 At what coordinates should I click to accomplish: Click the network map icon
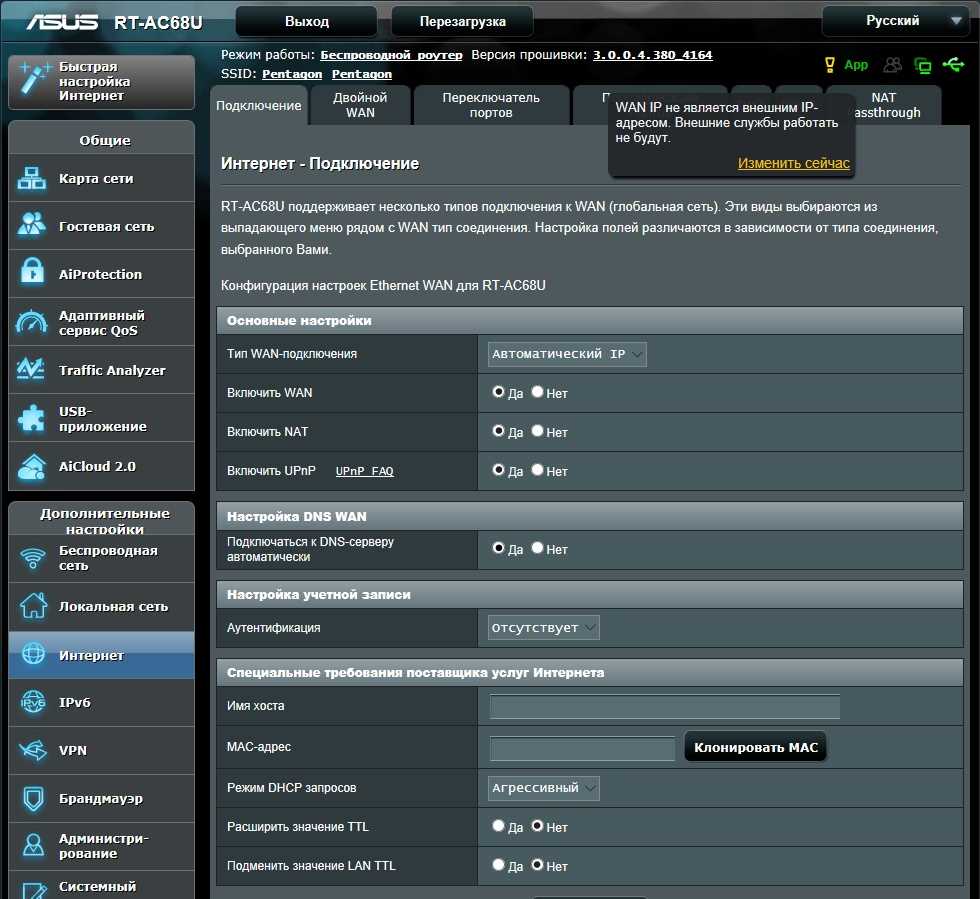[x=31, y=178]
